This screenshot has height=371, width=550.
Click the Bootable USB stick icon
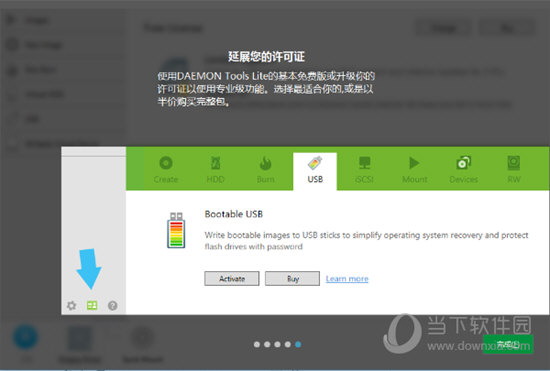pyautogui.click(x=176, y=230)
